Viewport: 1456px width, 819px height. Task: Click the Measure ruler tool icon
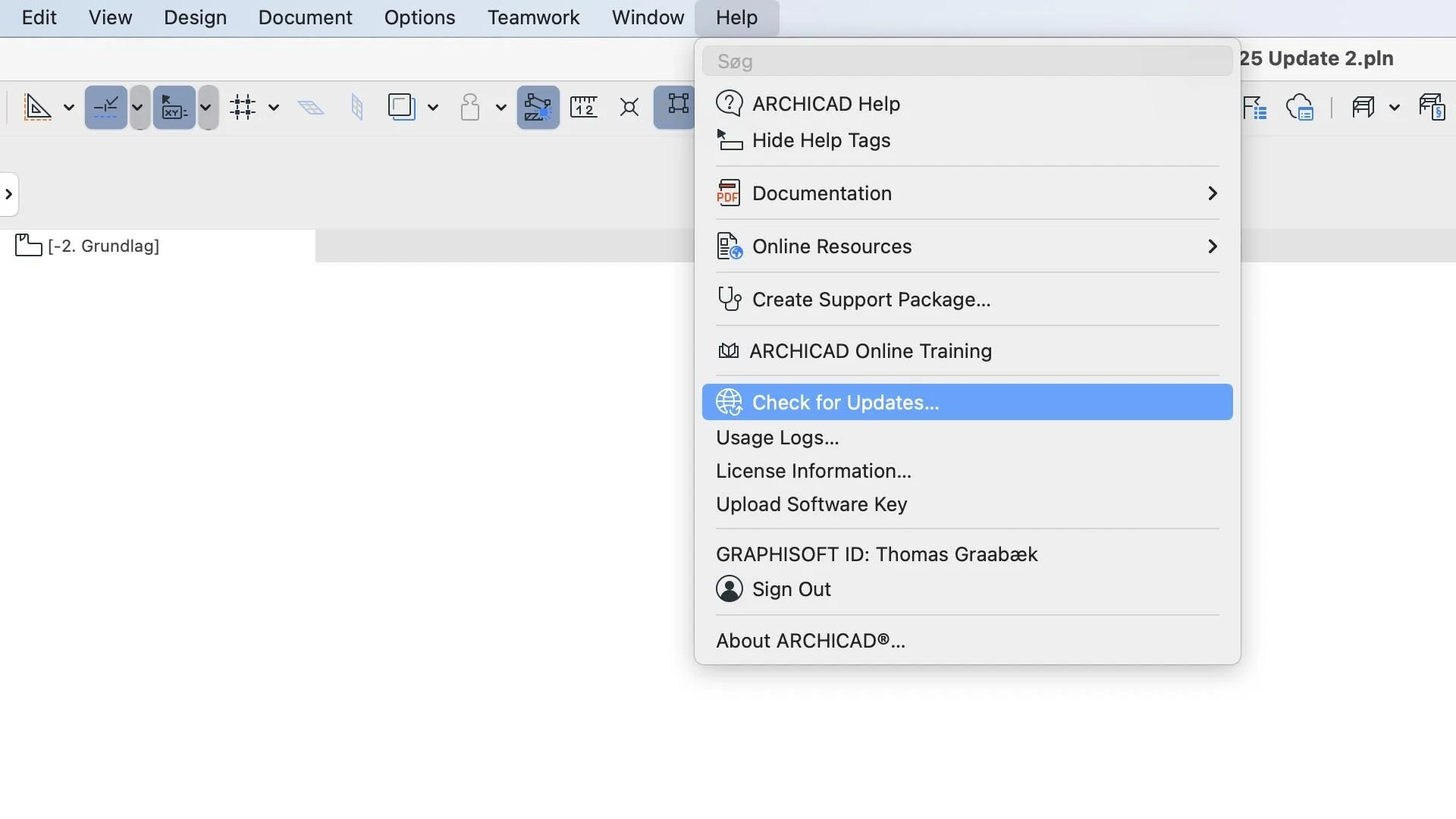[x=583, y=107]
